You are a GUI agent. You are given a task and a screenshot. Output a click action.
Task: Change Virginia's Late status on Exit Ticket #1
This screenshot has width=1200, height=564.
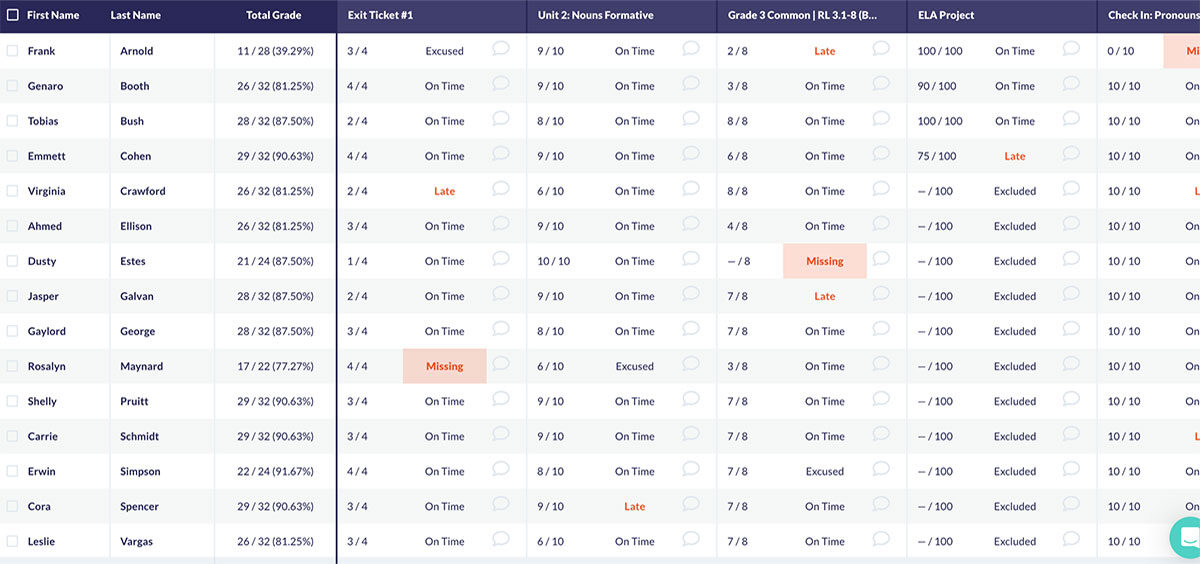click(x=445, y=191)
